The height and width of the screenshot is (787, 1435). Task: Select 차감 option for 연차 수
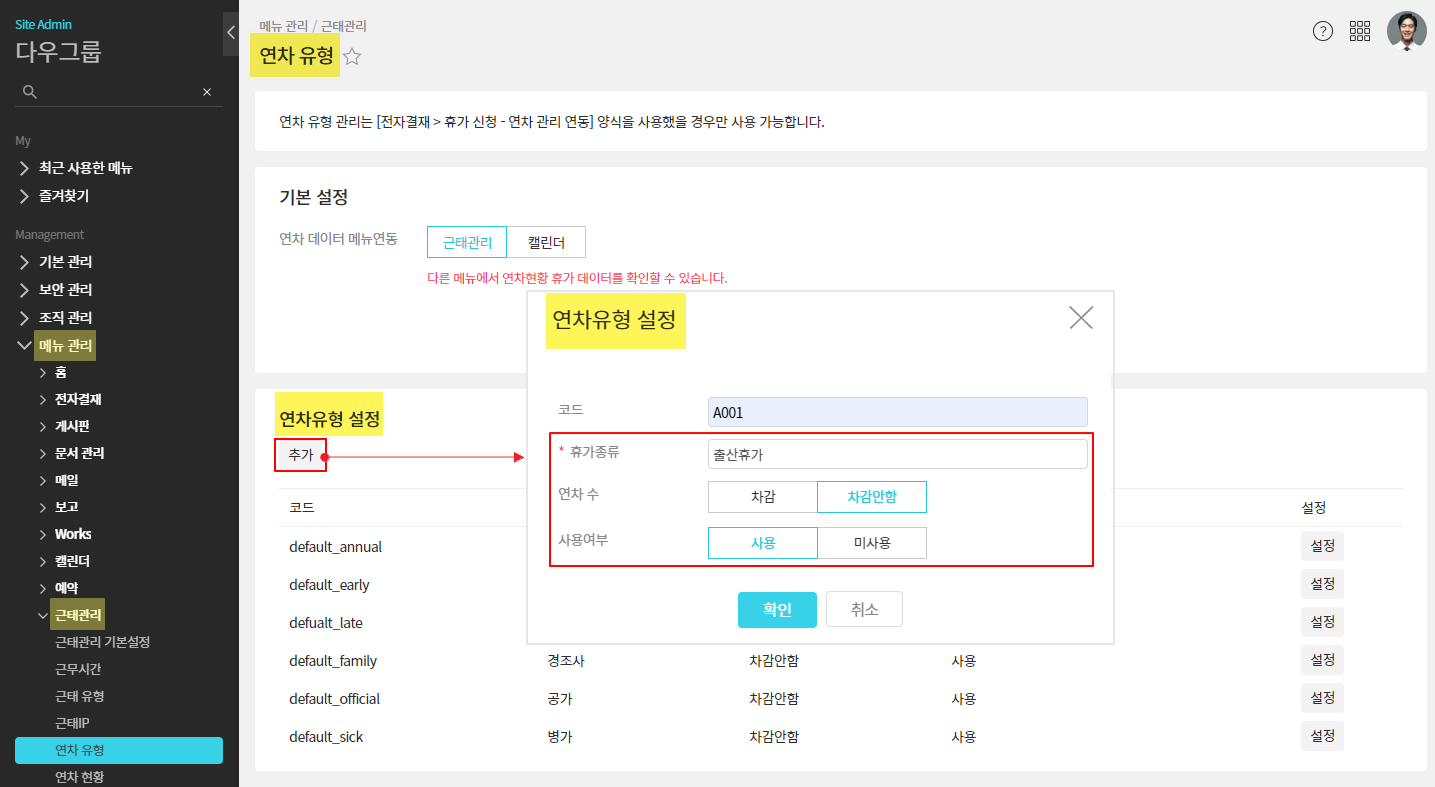763,497
